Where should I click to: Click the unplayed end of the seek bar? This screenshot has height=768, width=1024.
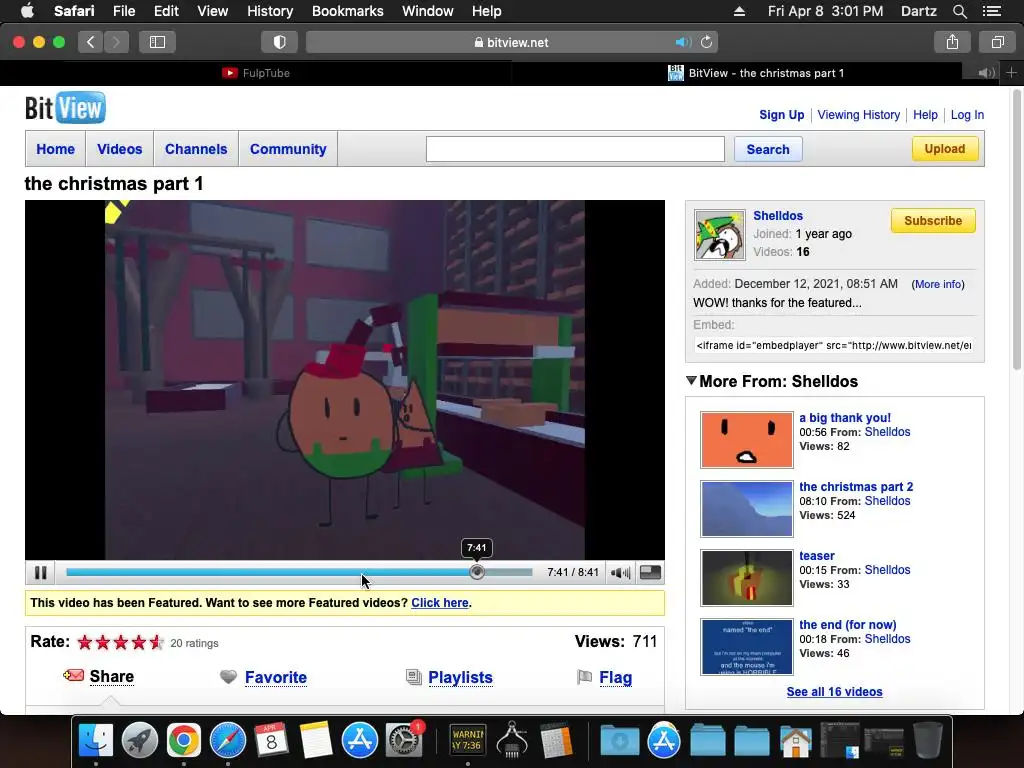508,572
